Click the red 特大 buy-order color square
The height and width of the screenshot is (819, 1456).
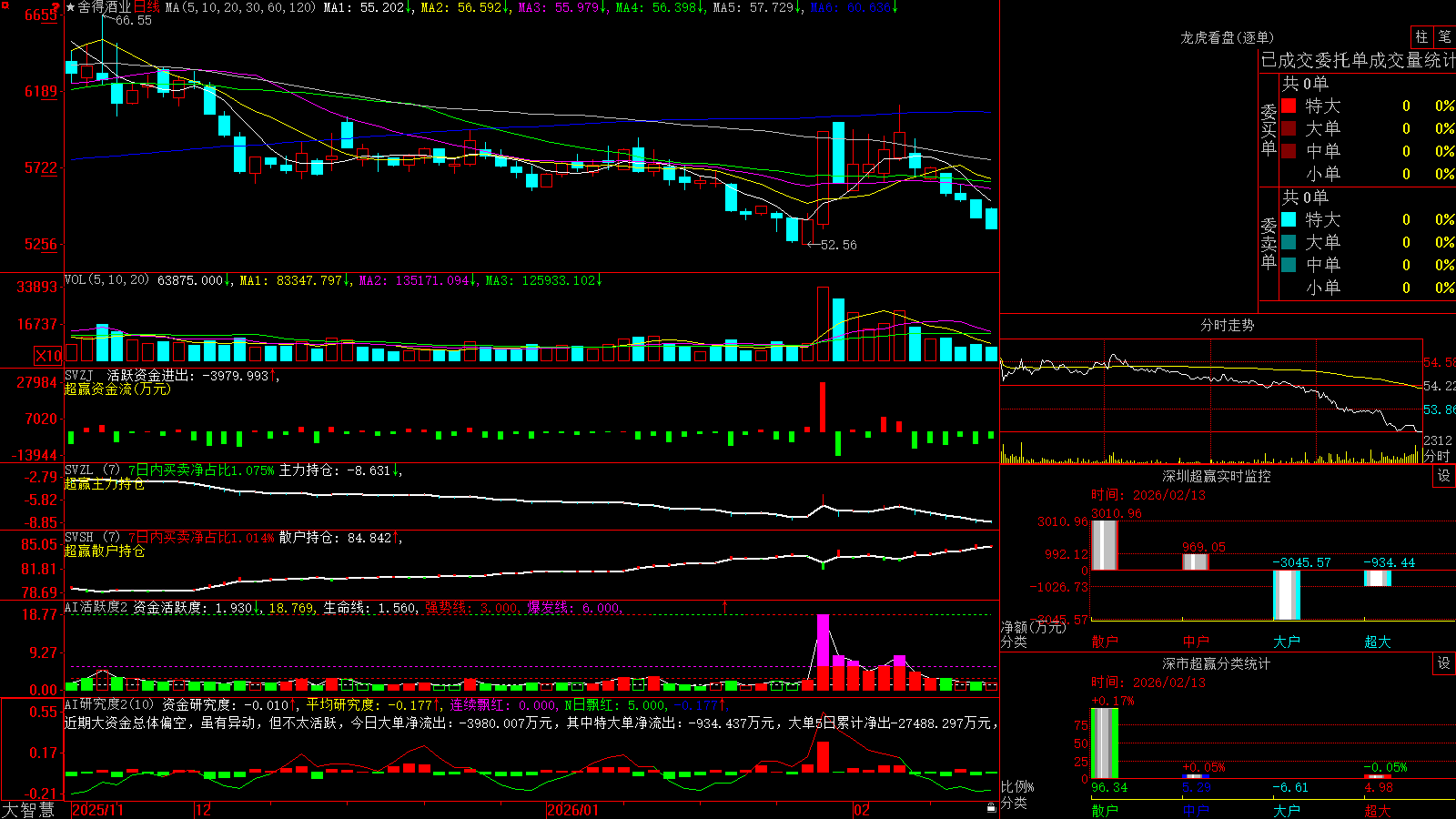(1289, 106)
